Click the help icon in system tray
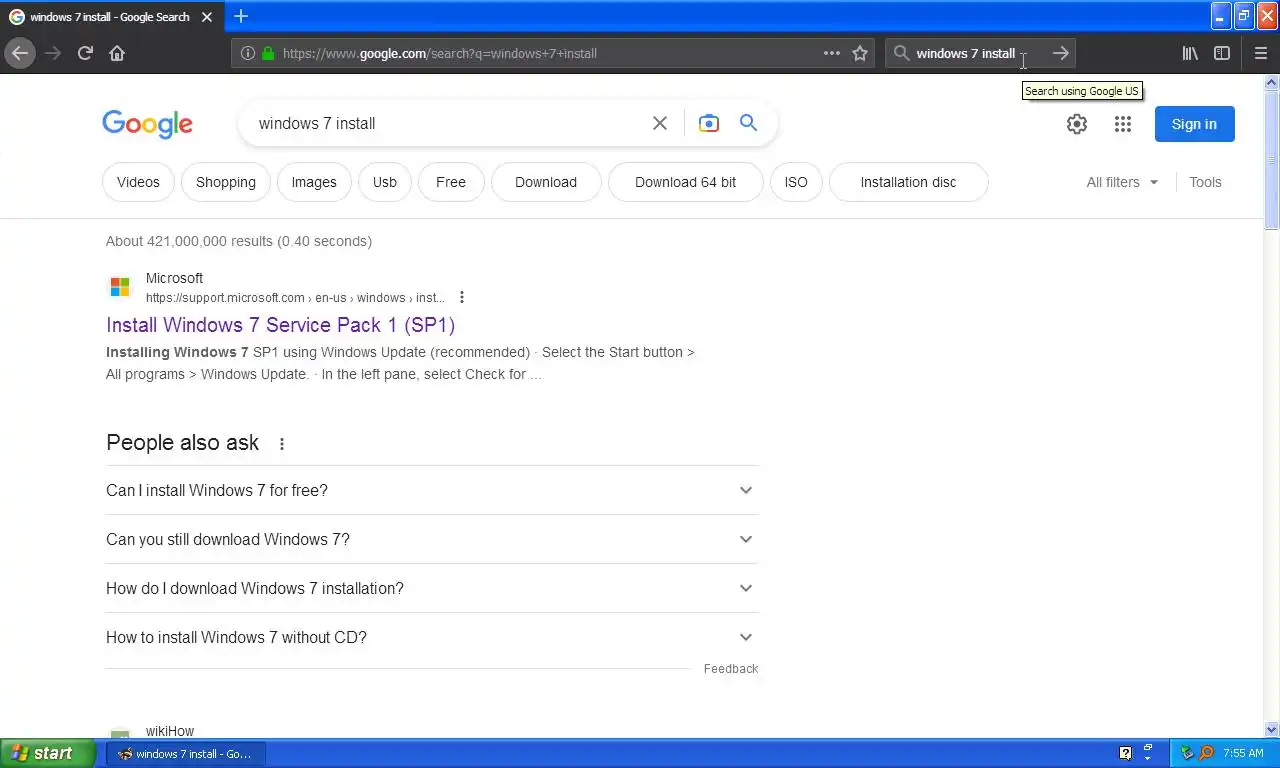Viewport: 1280px width, 768px height. (1125, 753)
